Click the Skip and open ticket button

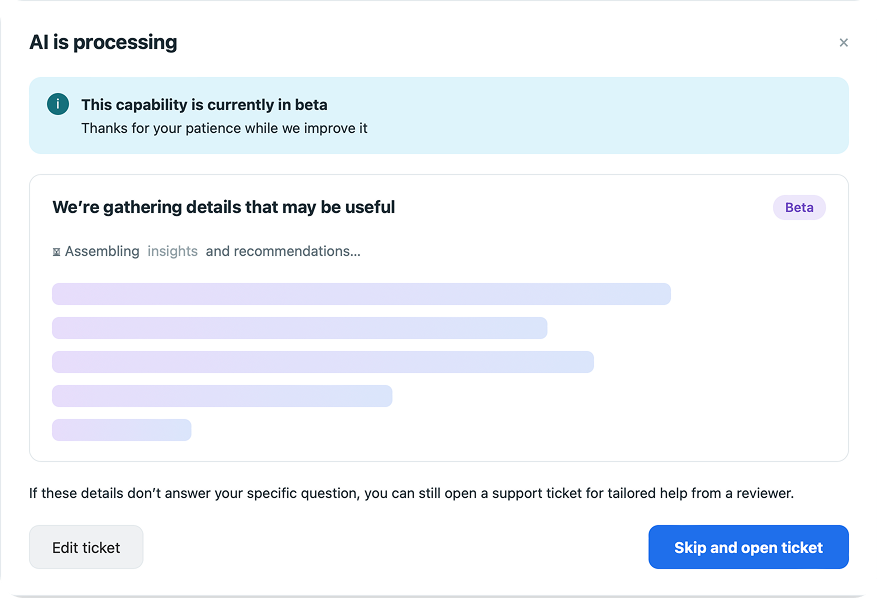748,547
